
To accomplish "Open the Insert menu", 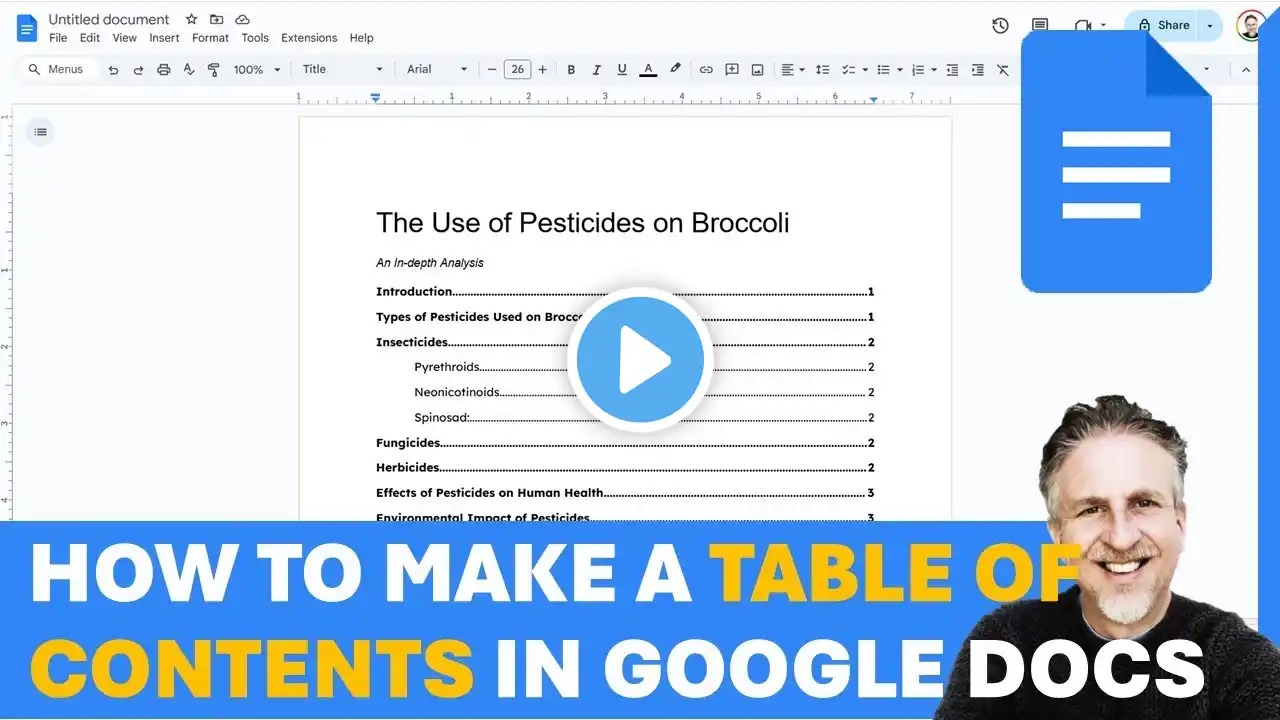I will tap(164, 38).
